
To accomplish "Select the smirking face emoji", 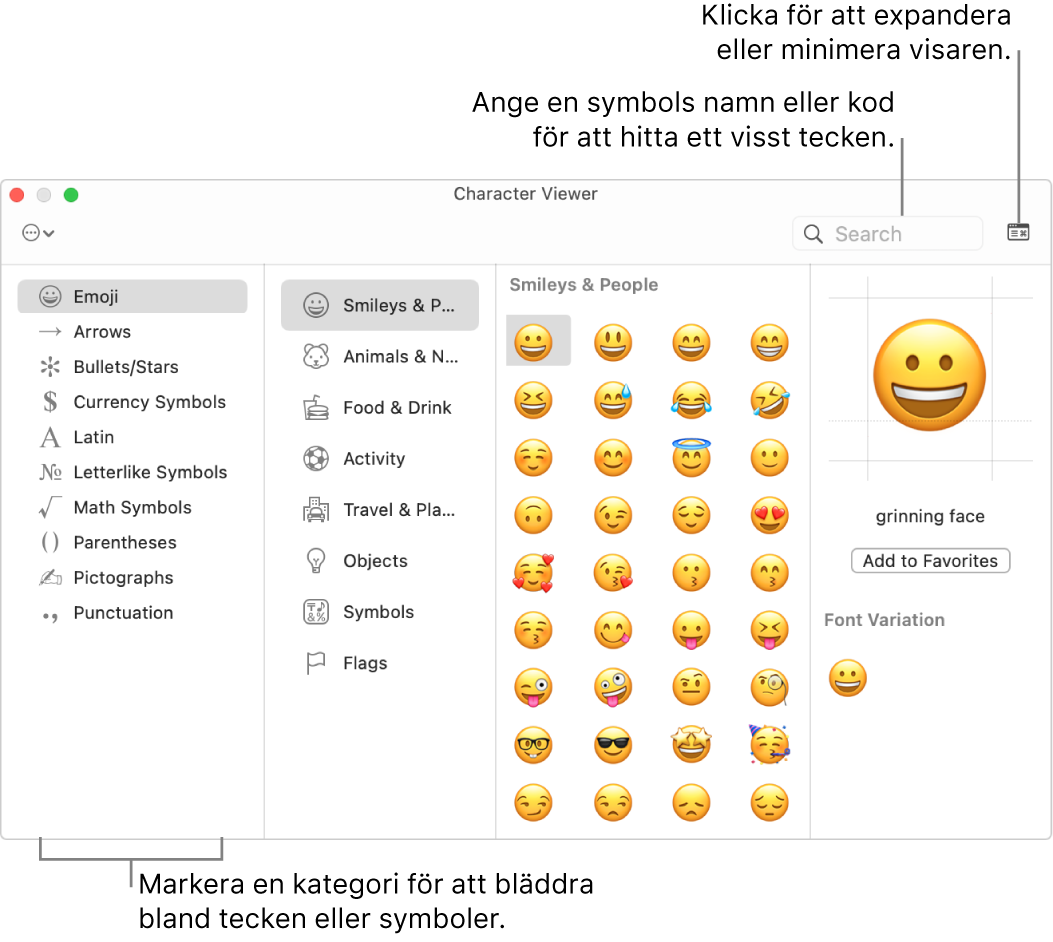I will coord(533,803).
